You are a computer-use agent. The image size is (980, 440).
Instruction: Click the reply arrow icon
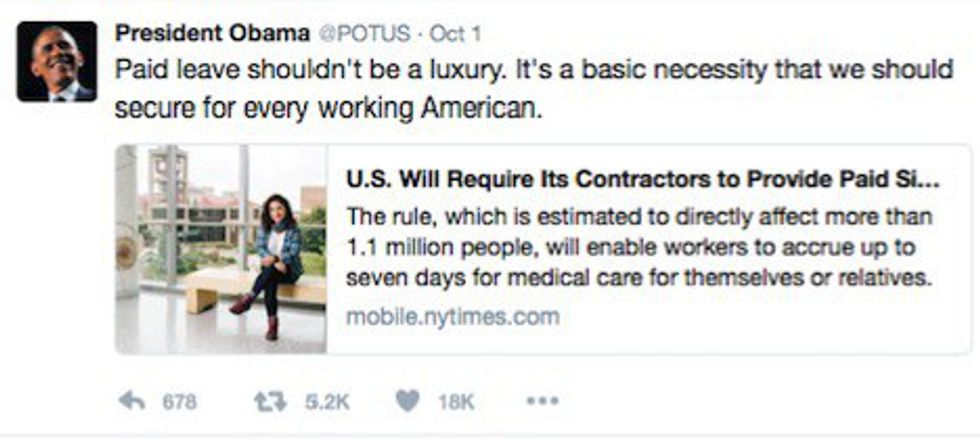(x=131, y=401)
